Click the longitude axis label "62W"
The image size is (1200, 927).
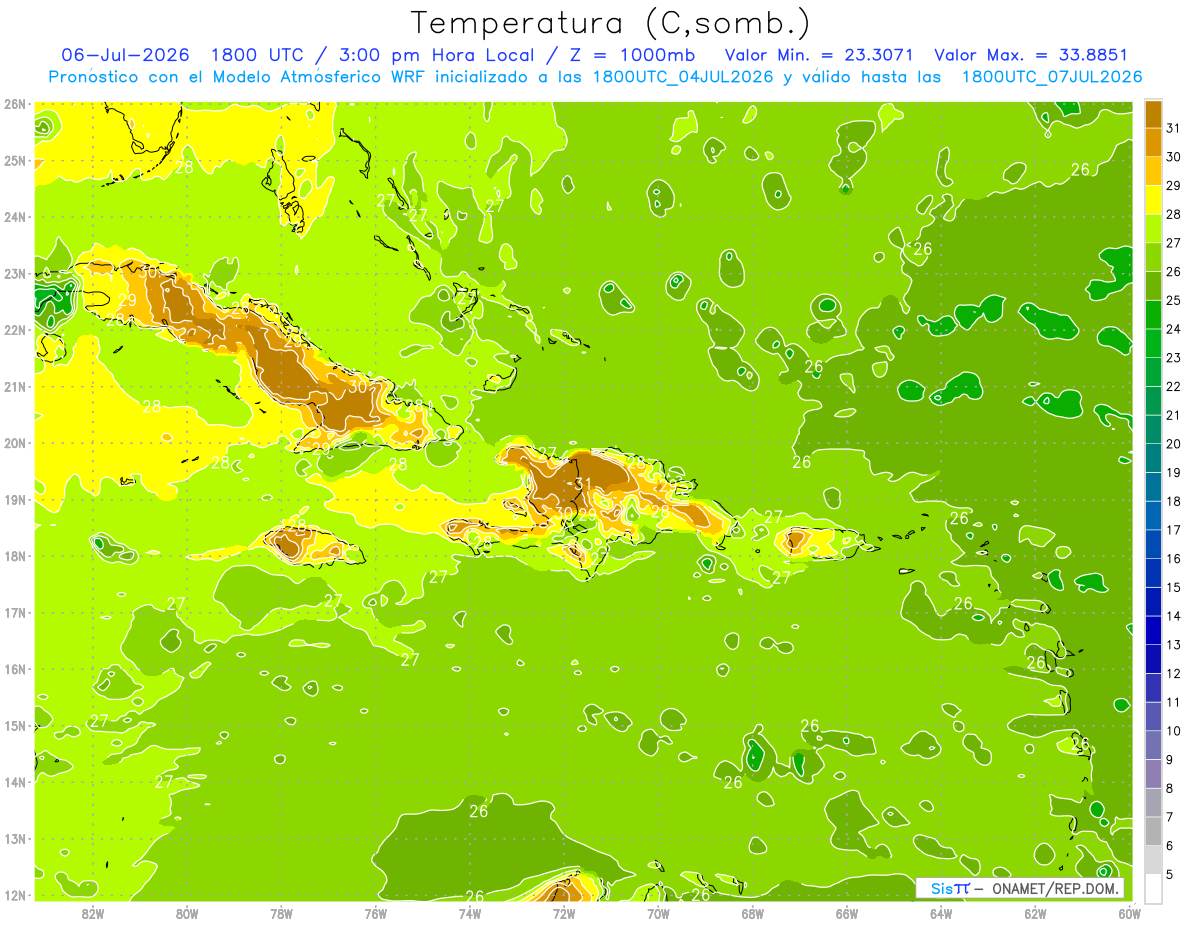tap(1035, 914)
